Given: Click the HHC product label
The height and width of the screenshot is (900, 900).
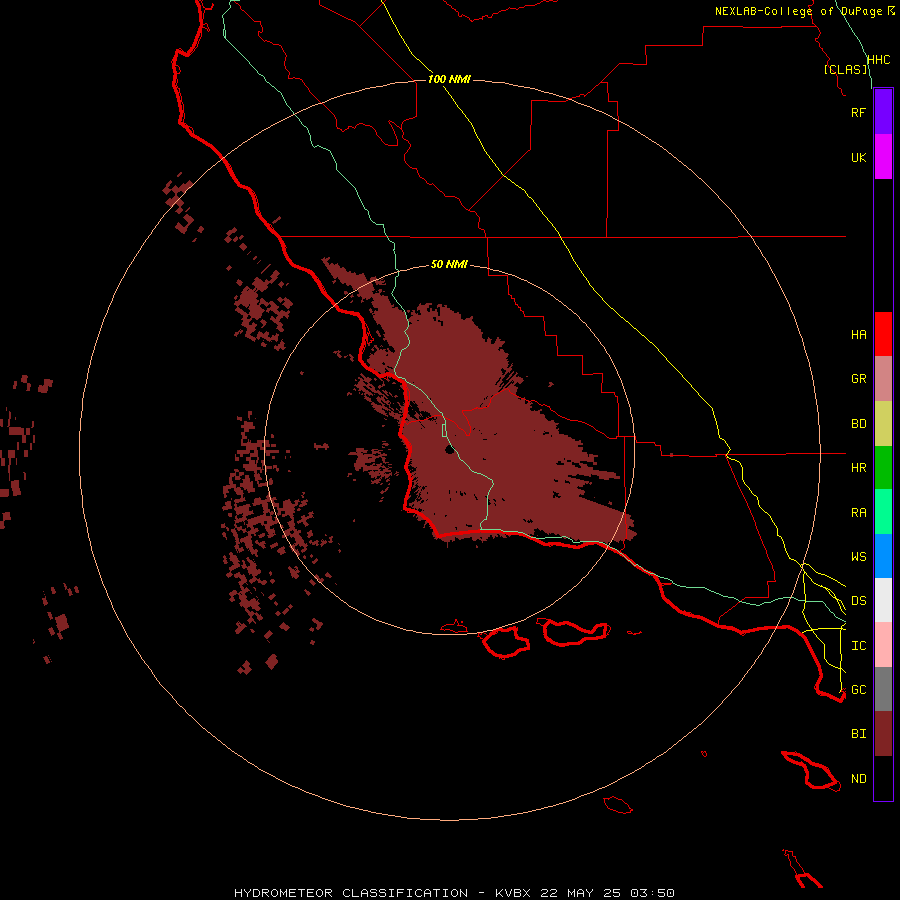Looking at the screenshot, I should (x=878, y=60).
